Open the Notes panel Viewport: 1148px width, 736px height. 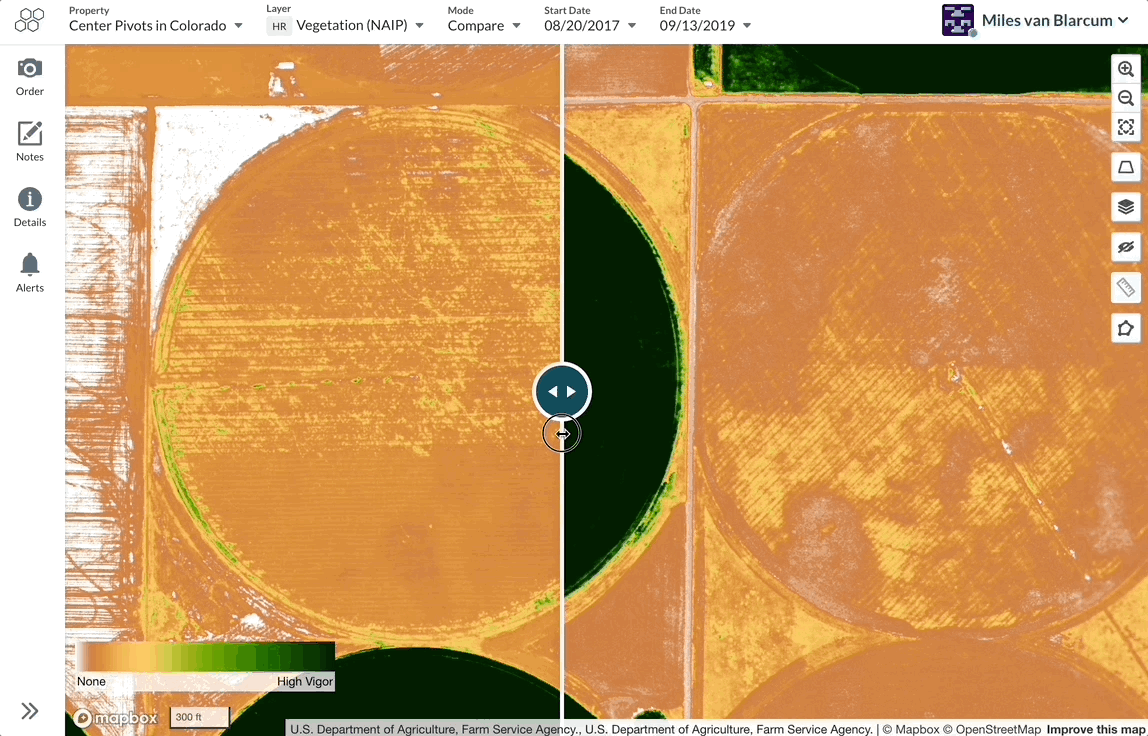(30, 142)
